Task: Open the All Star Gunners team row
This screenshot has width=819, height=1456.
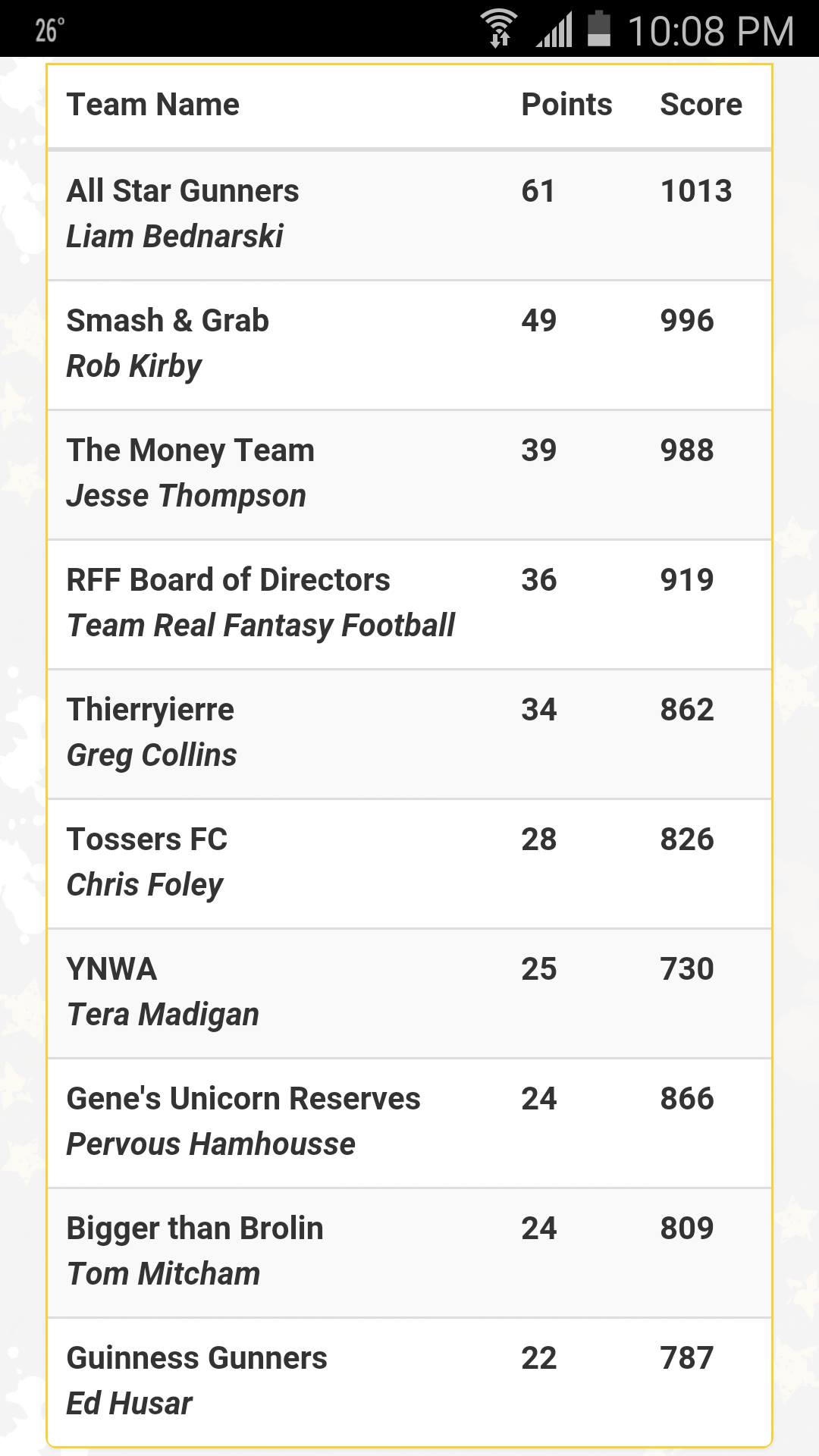Action: tap(409, 215)
